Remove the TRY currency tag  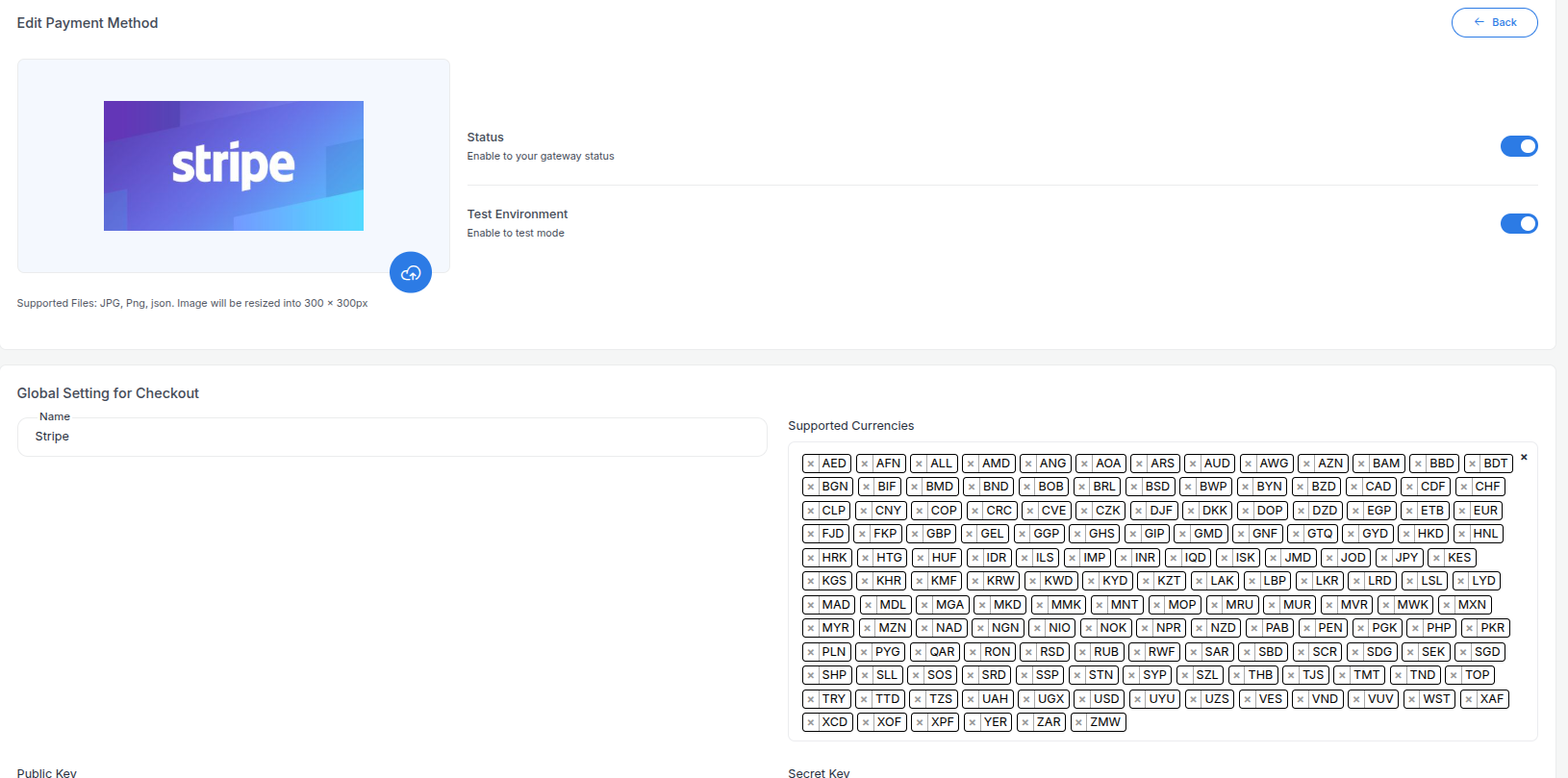811,699
